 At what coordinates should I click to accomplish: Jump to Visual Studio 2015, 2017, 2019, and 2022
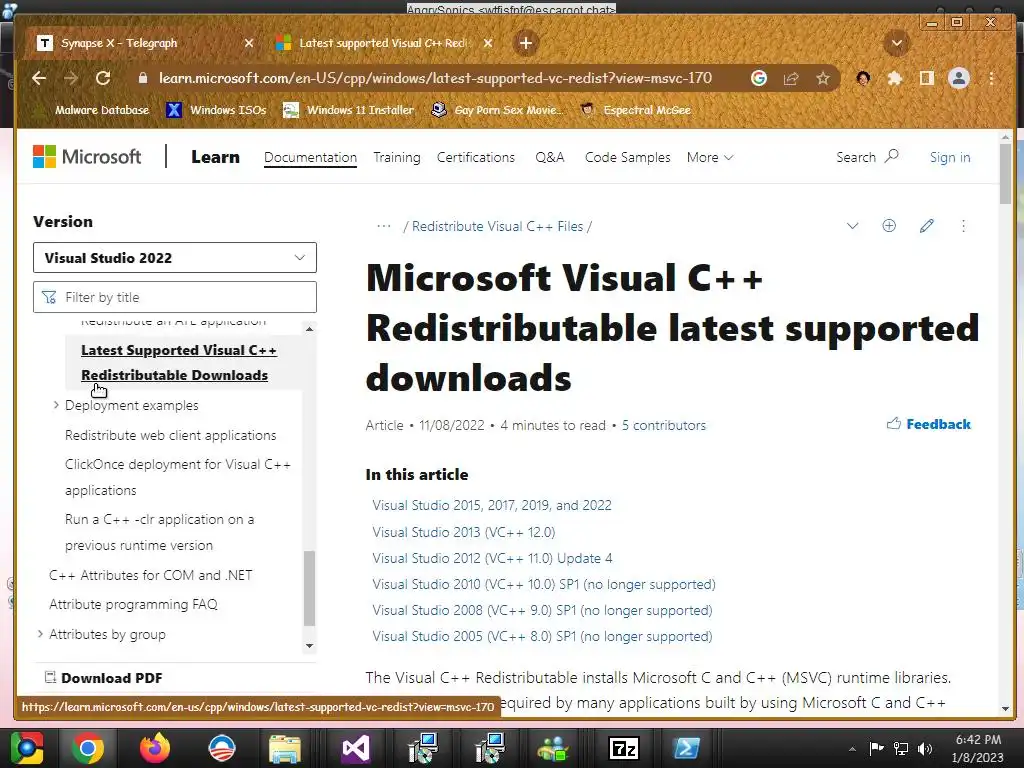[x=492, y=505]
